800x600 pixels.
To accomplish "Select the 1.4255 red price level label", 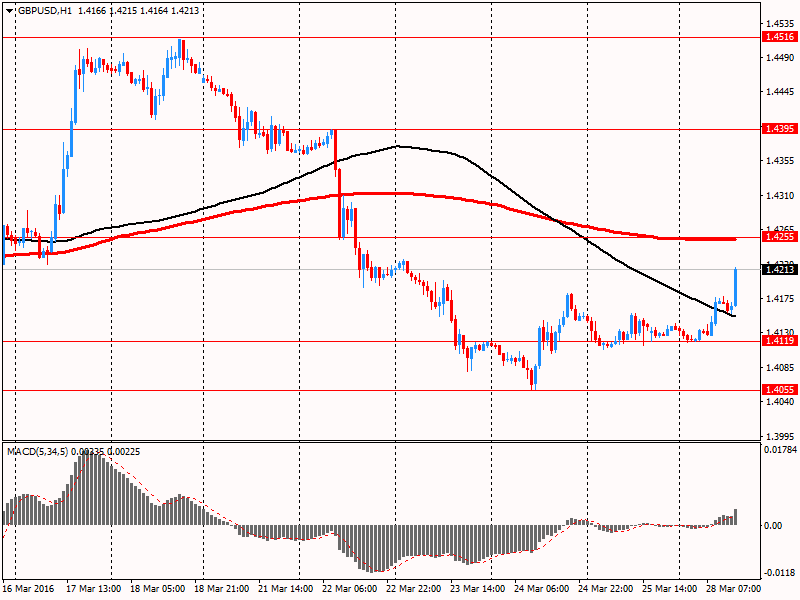I will tap(780, 237).
